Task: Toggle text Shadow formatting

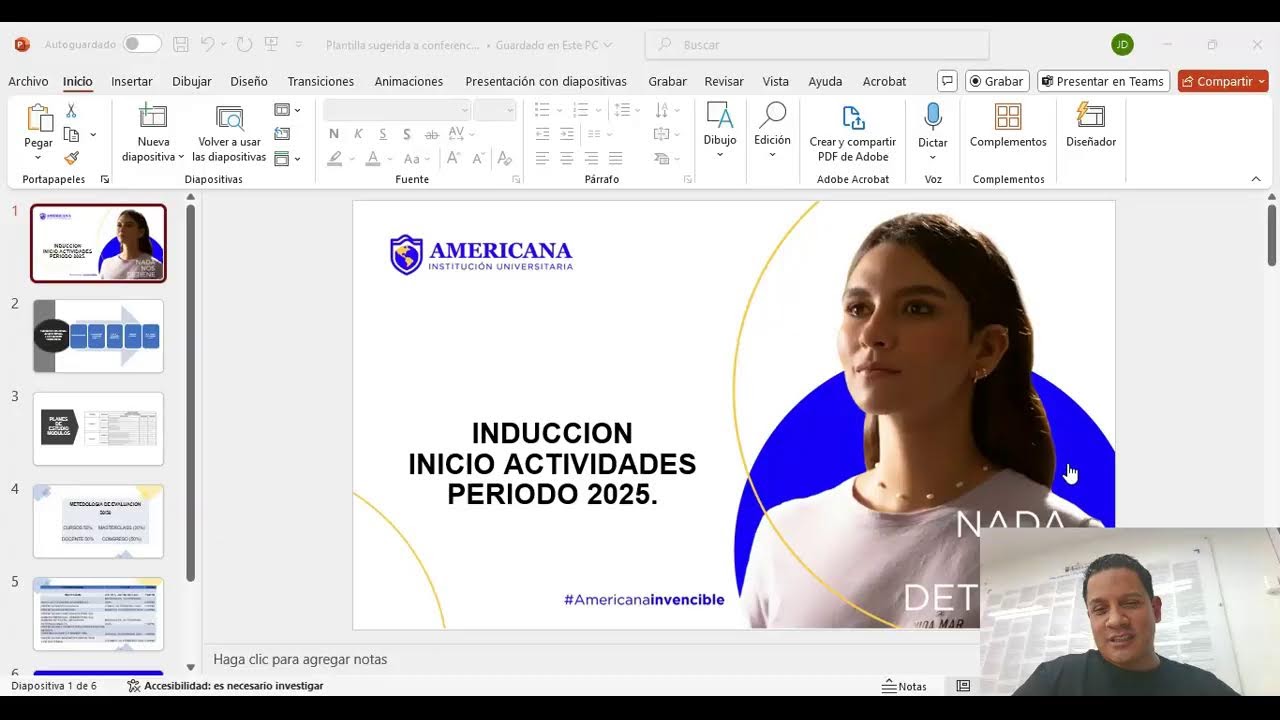Action: click(x=406, y=134)
